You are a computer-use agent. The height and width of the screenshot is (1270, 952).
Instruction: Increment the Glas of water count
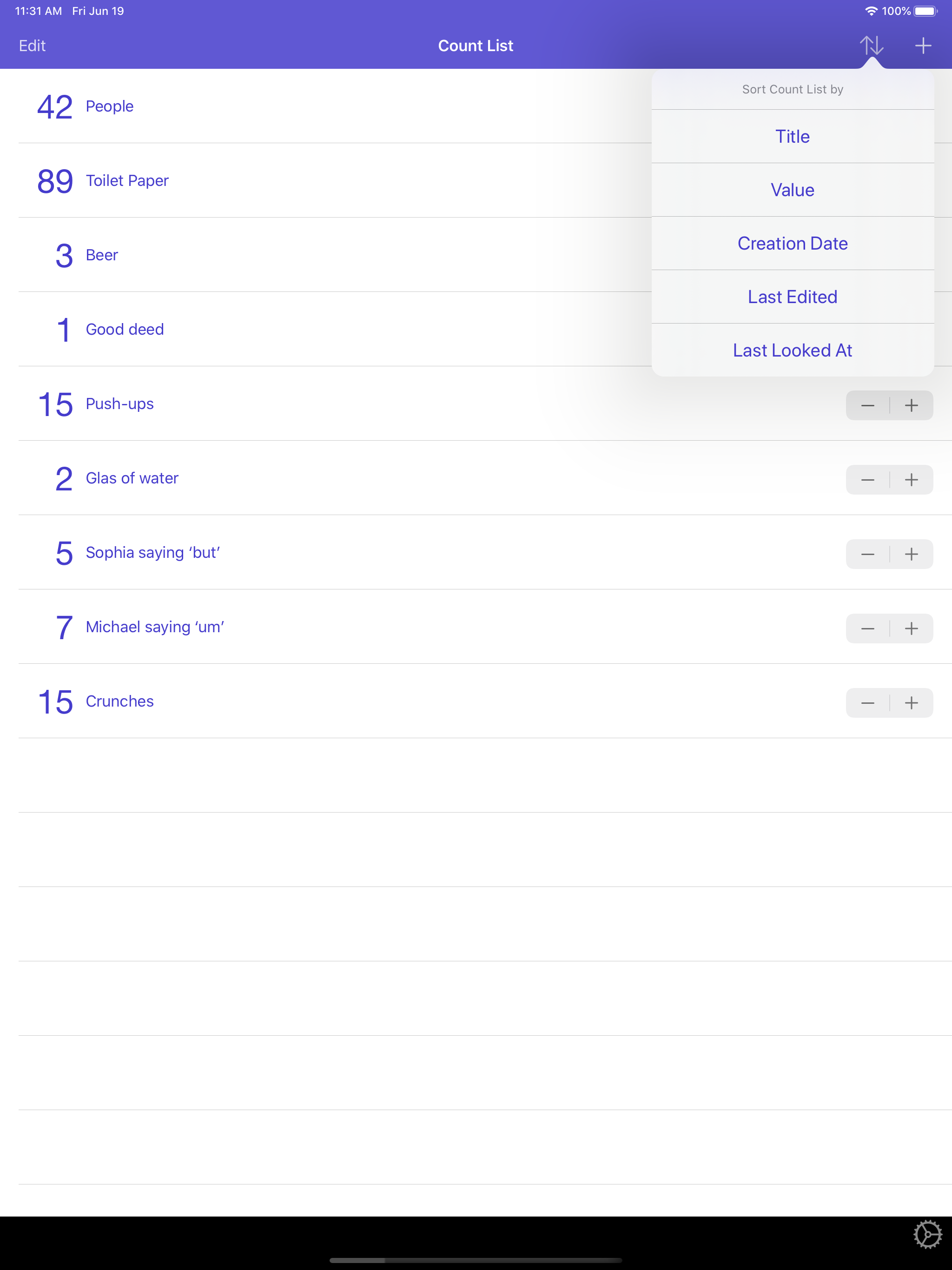[912, 479]
